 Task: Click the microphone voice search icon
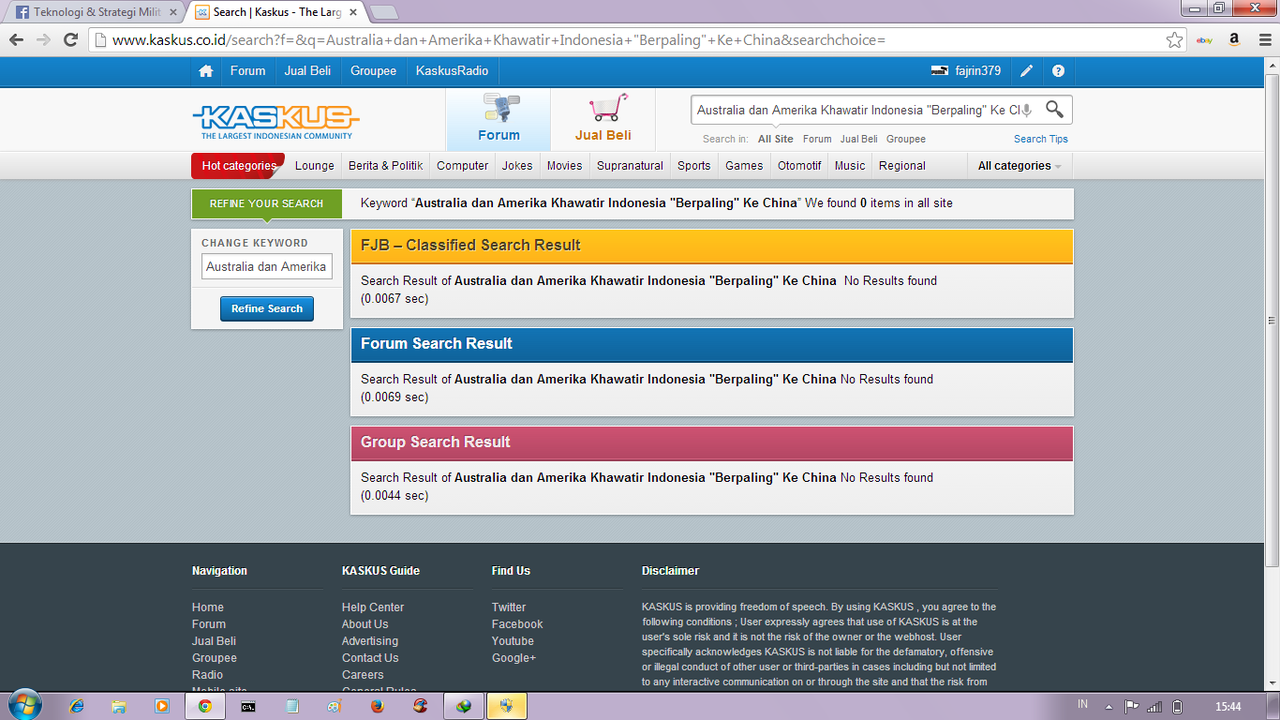pos(1026,110)
